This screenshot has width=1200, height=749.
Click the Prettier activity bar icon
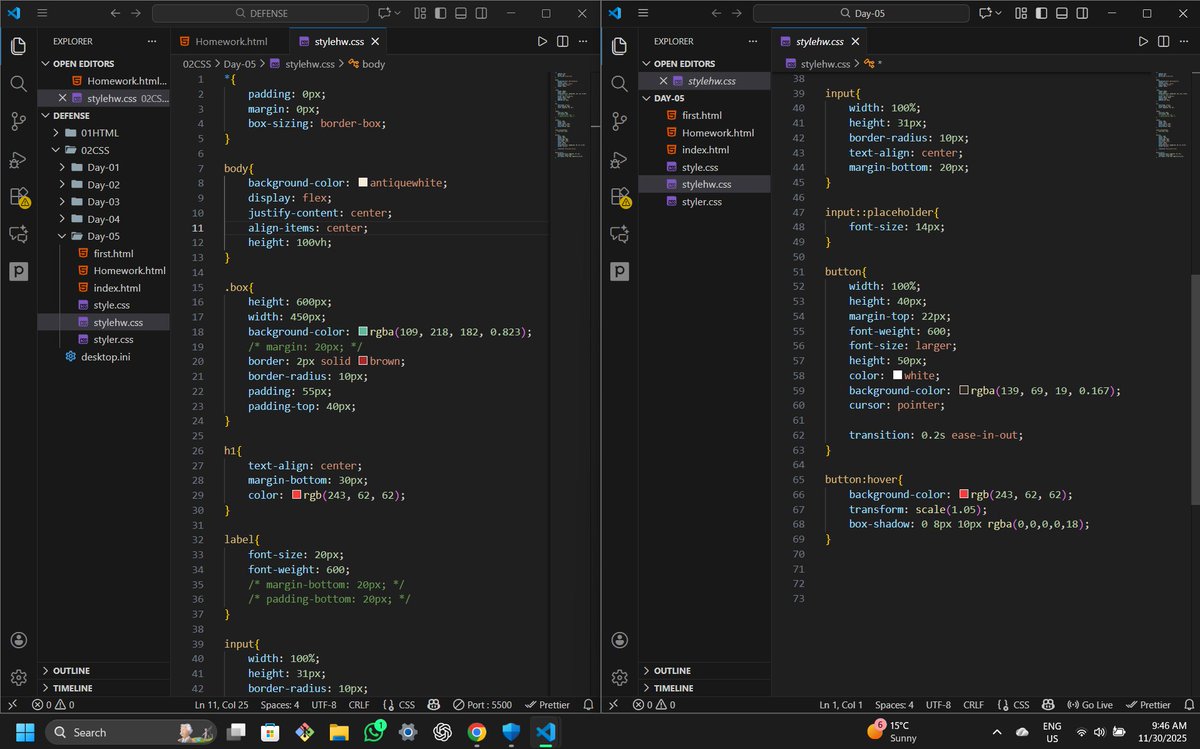pos(18,270)
